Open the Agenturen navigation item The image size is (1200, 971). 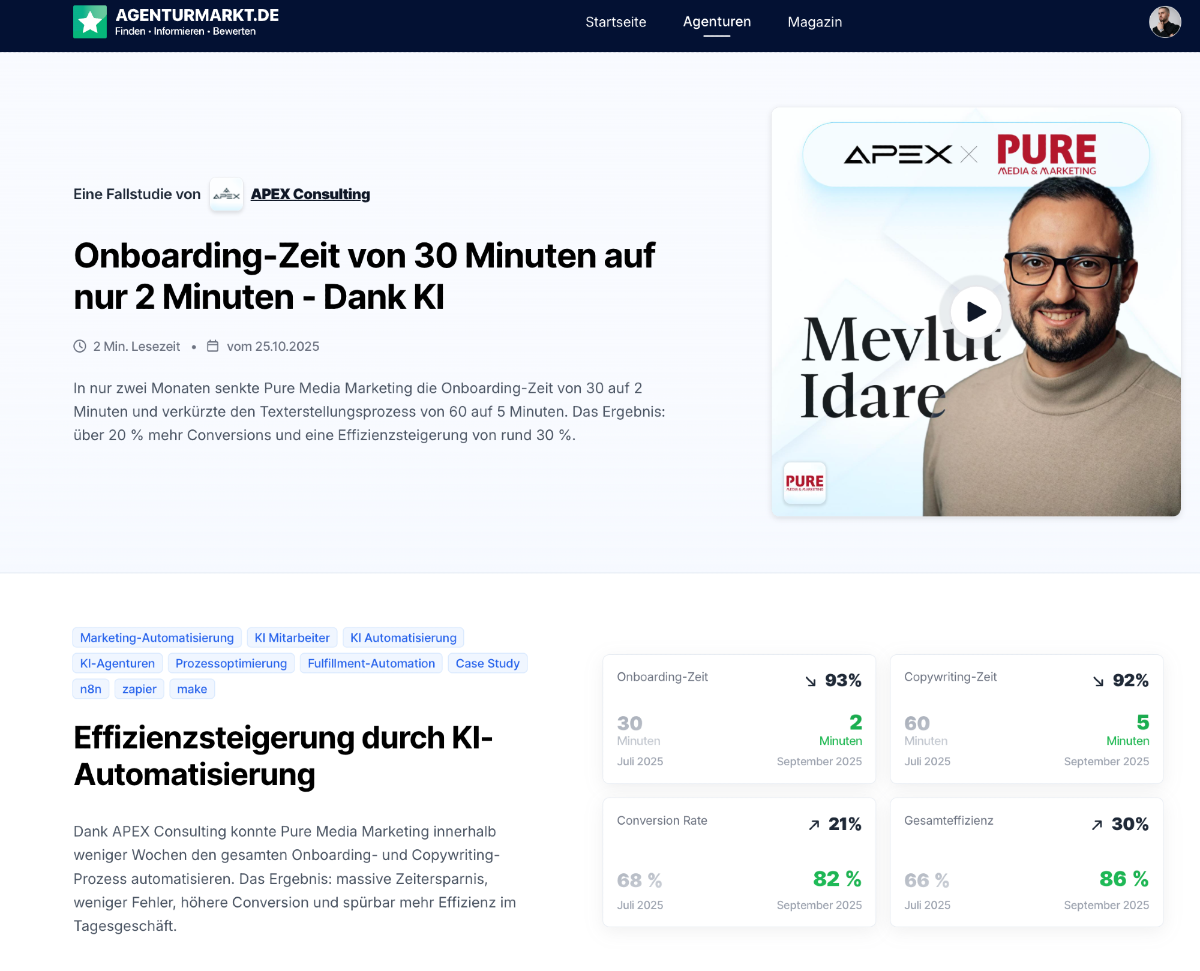(717, 22)
